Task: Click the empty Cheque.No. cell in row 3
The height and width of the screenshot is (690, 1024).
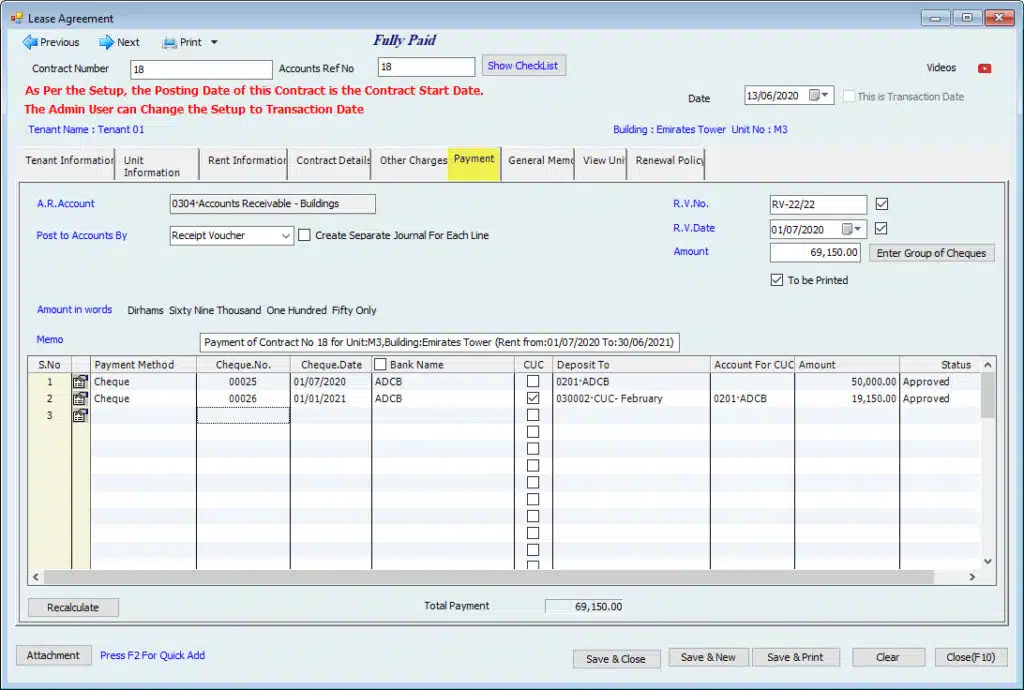Action: [x=243, y=416]
